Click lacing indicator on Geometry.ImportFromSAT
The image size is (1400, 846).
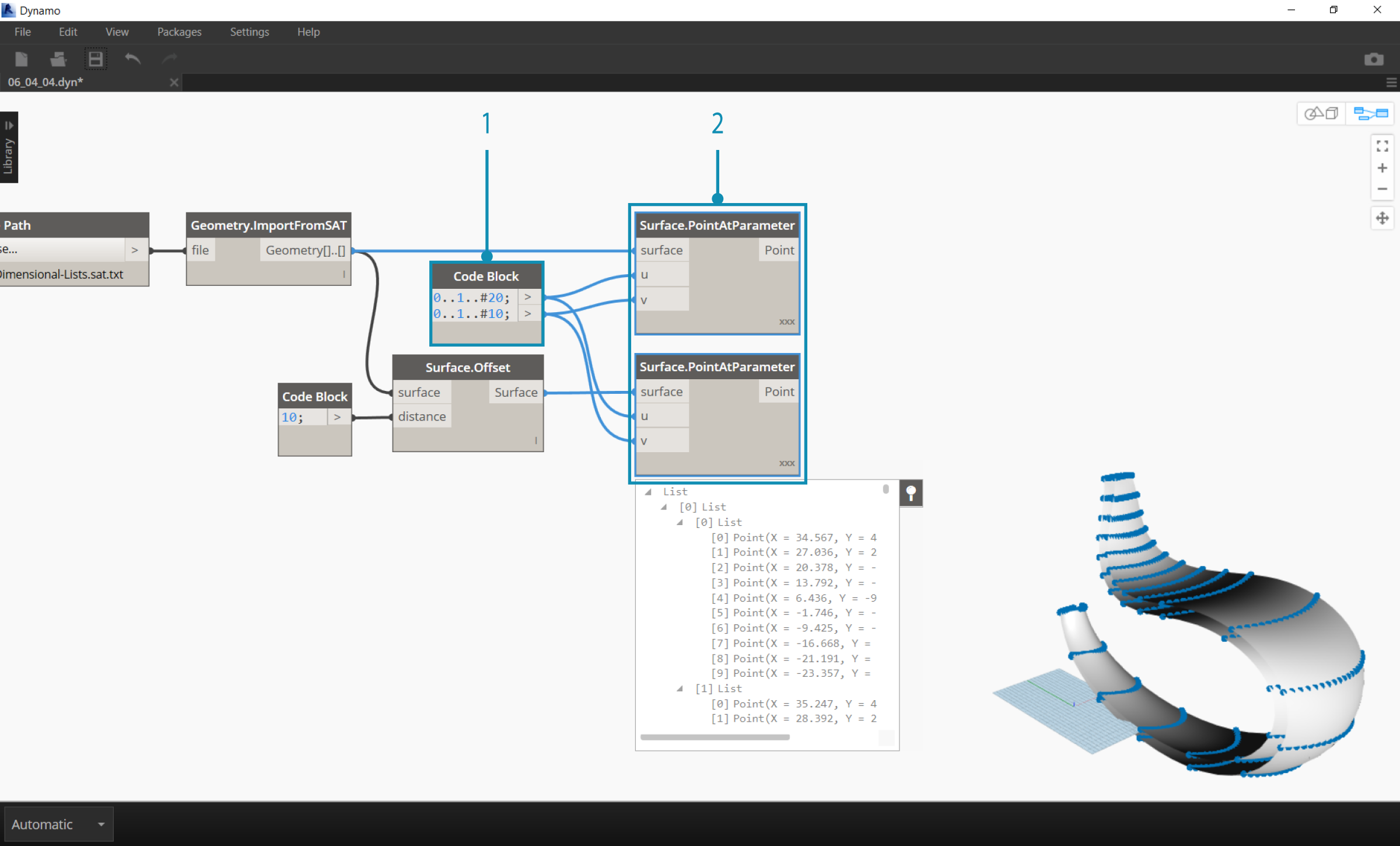click(x=344, y=274)
